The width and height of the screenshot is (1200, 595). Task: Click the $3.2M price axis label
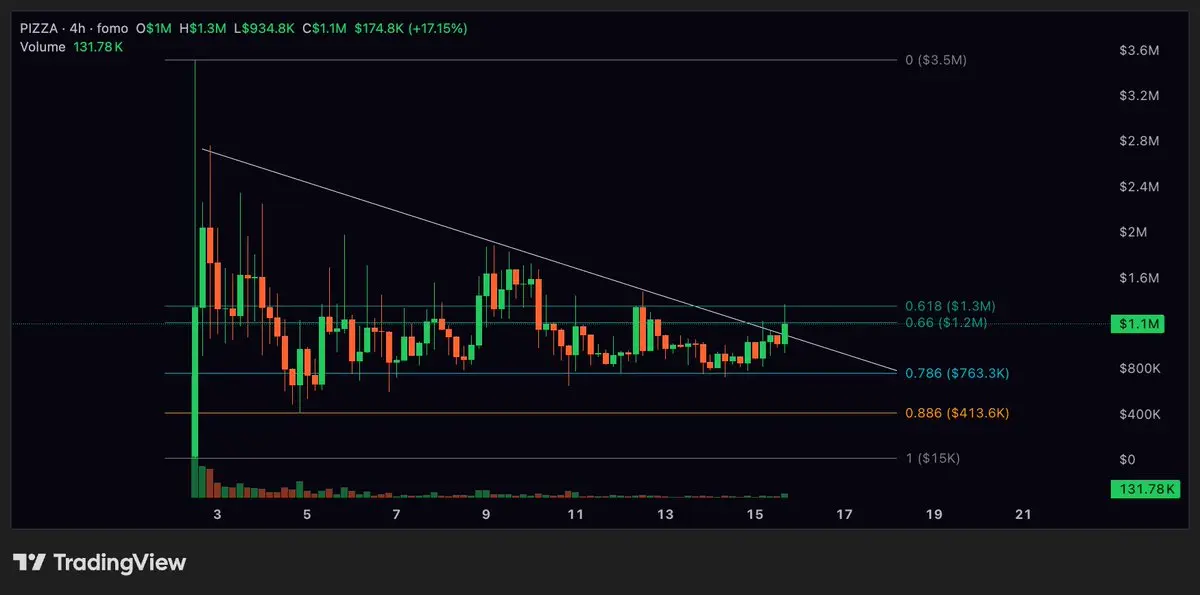[x=1140, y=96]
